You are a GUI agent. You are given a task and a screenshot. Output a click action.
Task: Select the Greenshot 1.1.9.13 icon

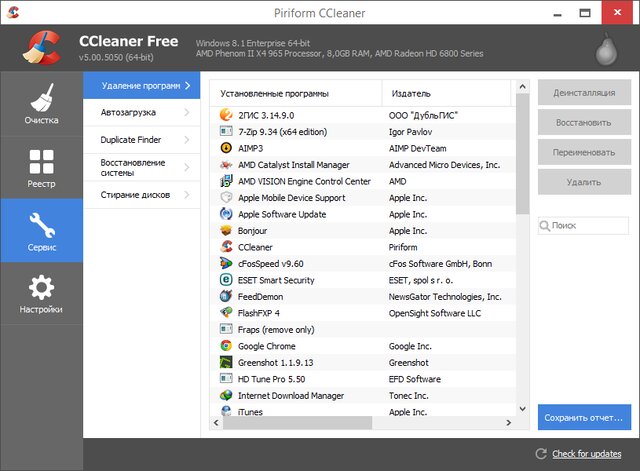click(x=226, y=362)
